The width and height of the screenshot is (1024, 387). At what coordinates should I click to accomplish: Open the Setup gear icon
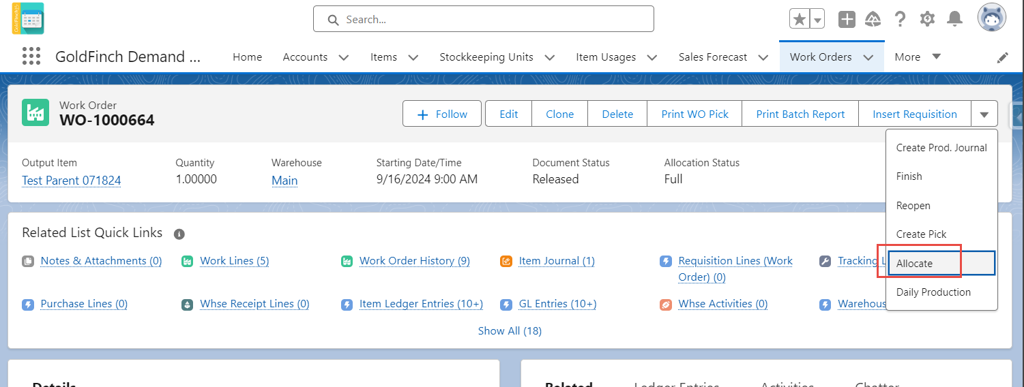pos(927,19)
